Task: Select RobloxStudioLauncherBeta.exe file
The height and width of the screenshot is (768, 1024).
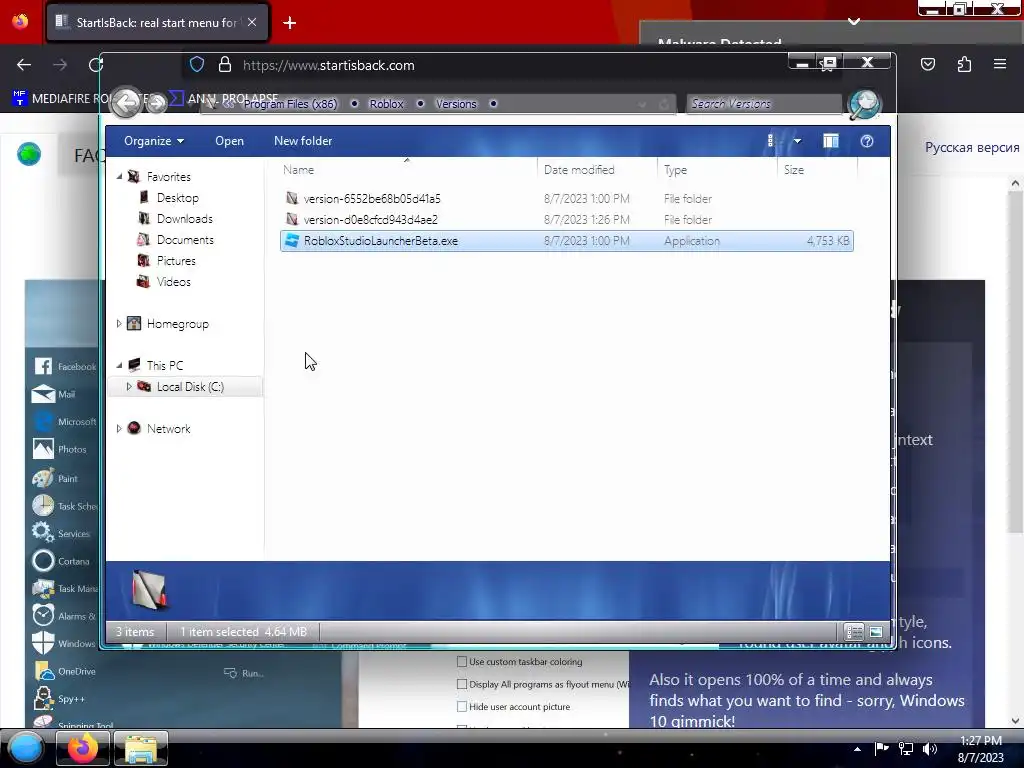Action: (566, 241)
